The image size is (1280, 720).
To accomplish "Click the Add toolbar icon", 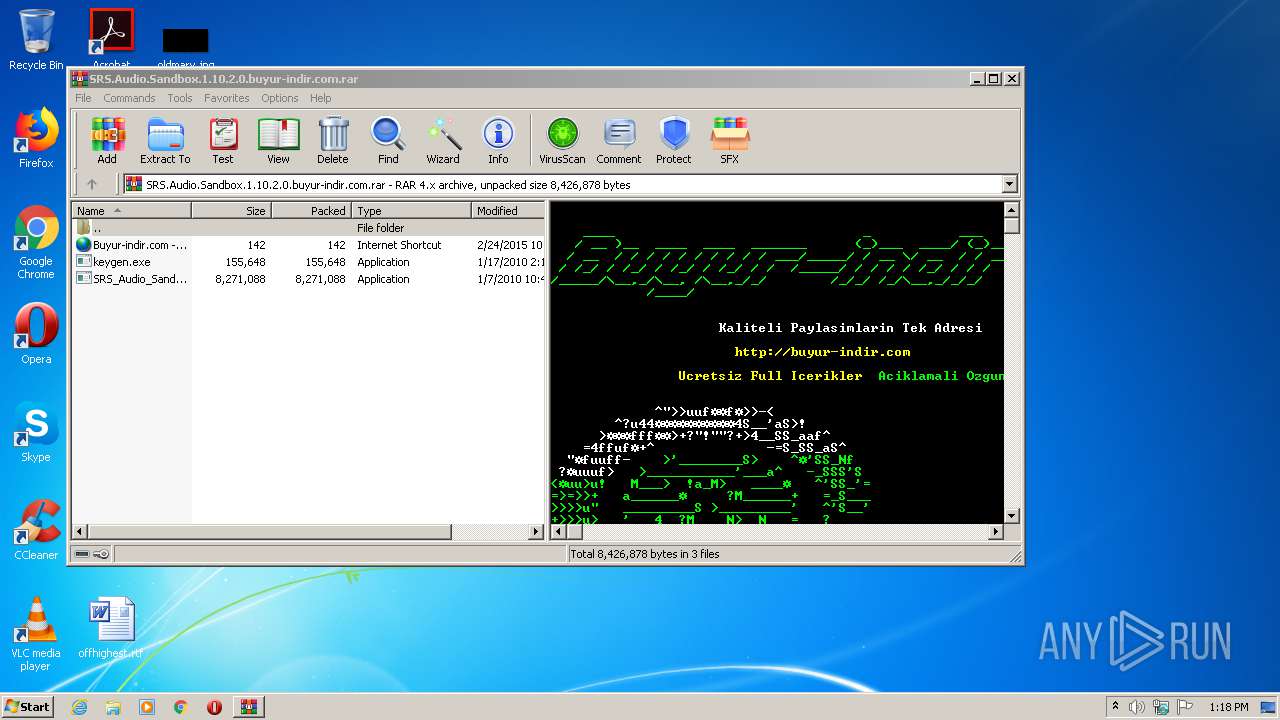I will tap(107, 140).
